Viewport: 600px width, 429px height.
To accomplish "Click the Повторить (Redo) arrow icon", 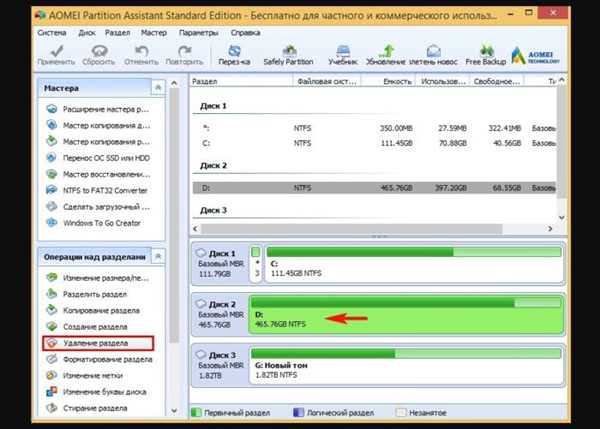I will pyautogui.click(x=184, y=51).
